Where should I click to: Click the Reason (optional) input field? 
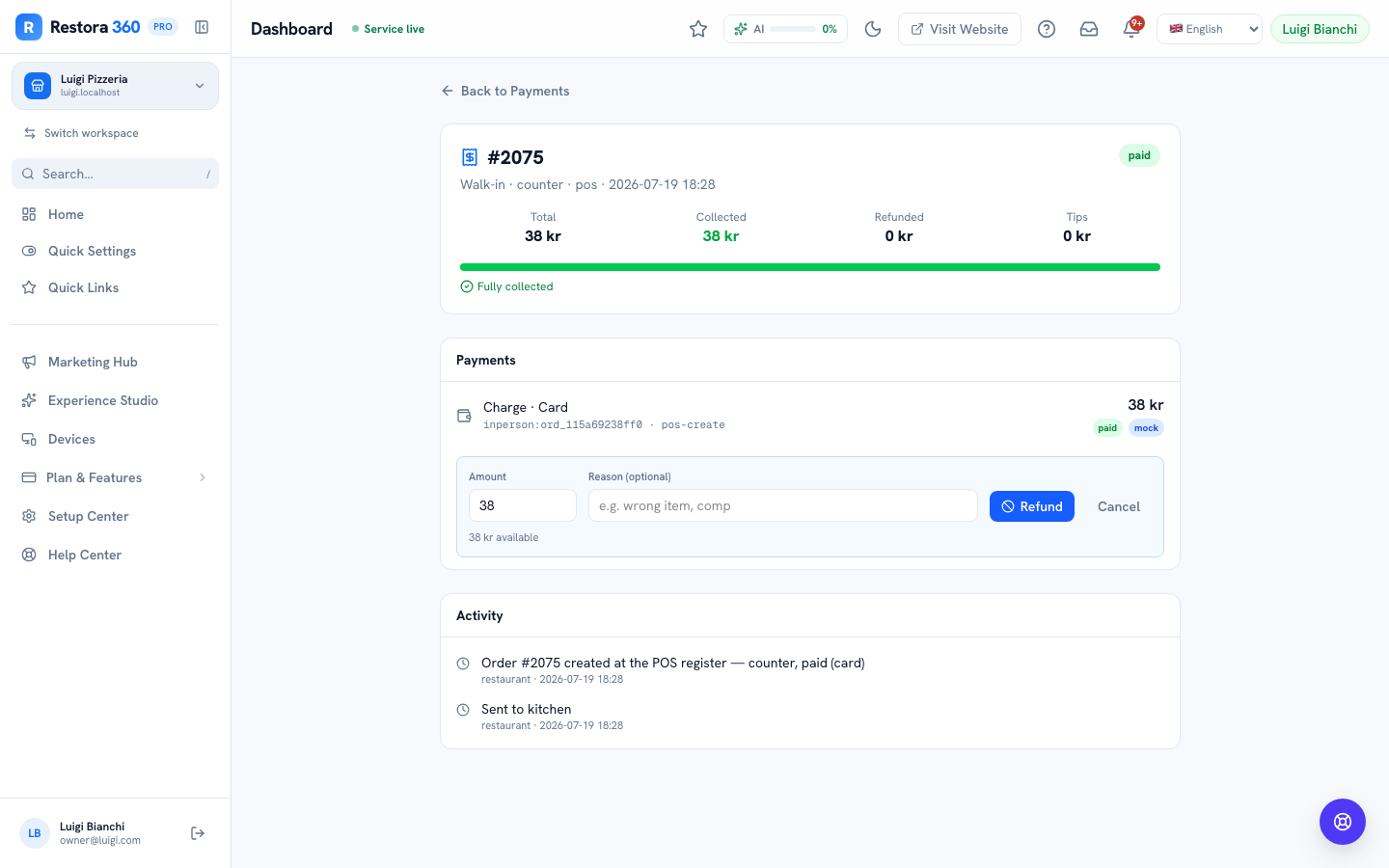click(x=783, y=505)
